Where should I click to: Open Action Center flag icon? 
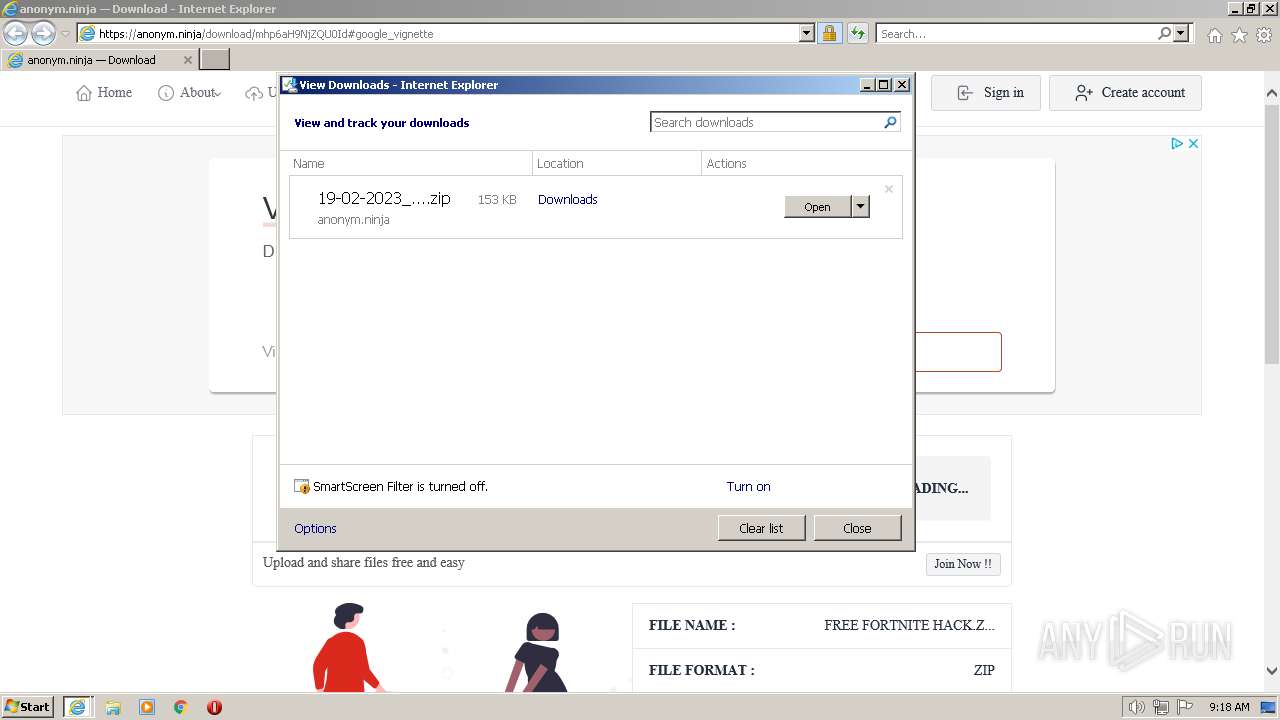tap(1185, 707)
